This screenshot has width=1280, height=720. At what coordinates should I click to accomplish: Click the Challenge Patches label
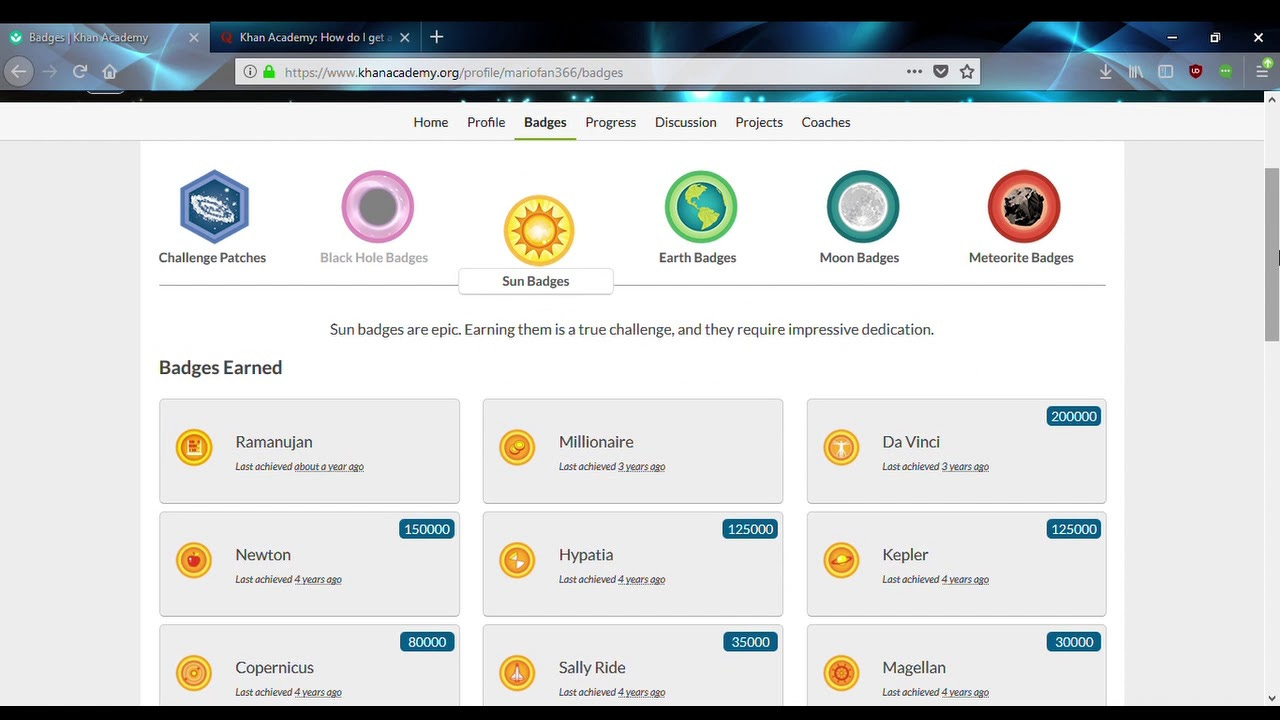(212, 258)
